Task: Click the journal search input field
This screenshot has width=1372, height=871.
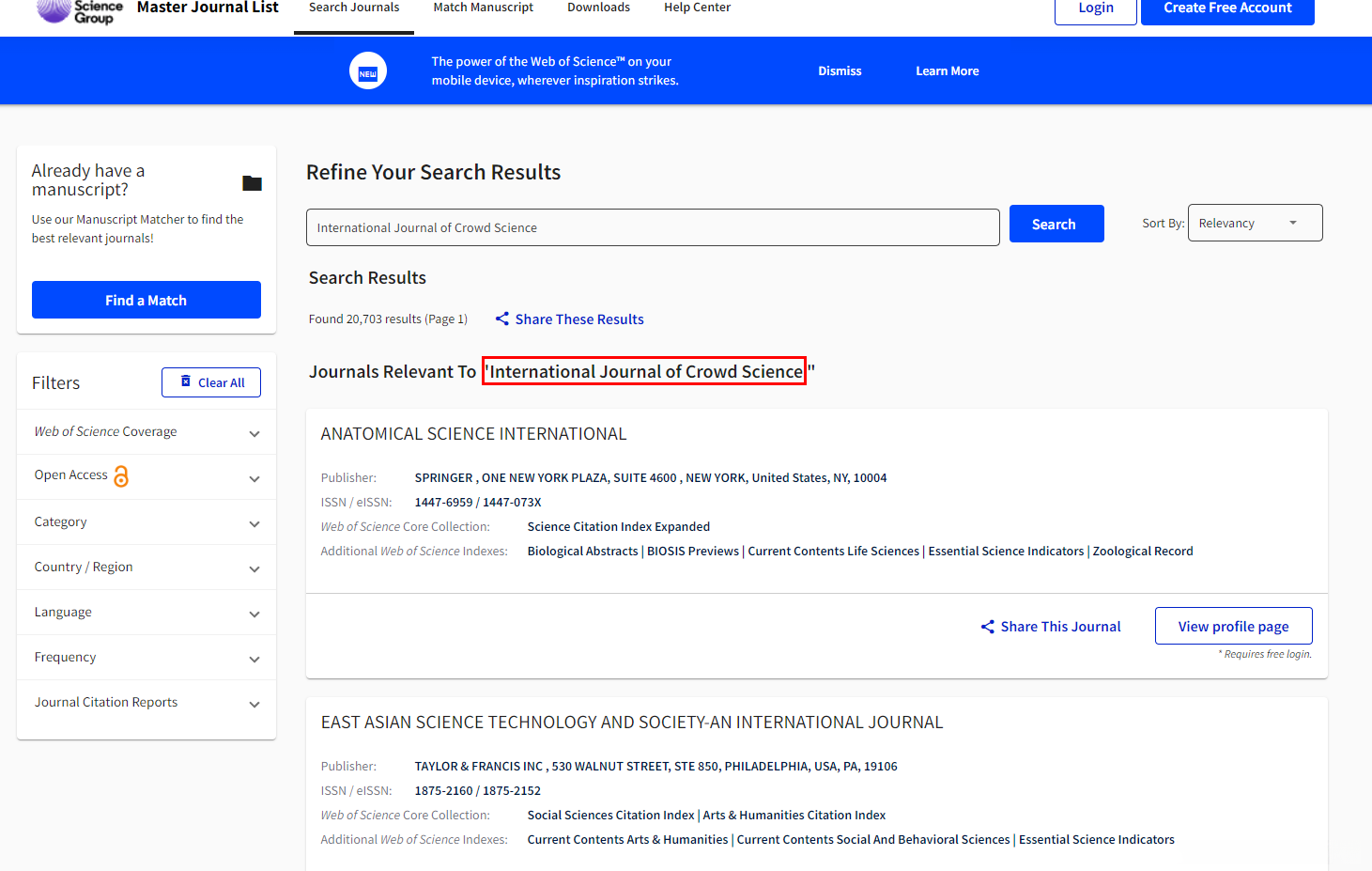Action: pyautogui.click(x=653, y=227)
